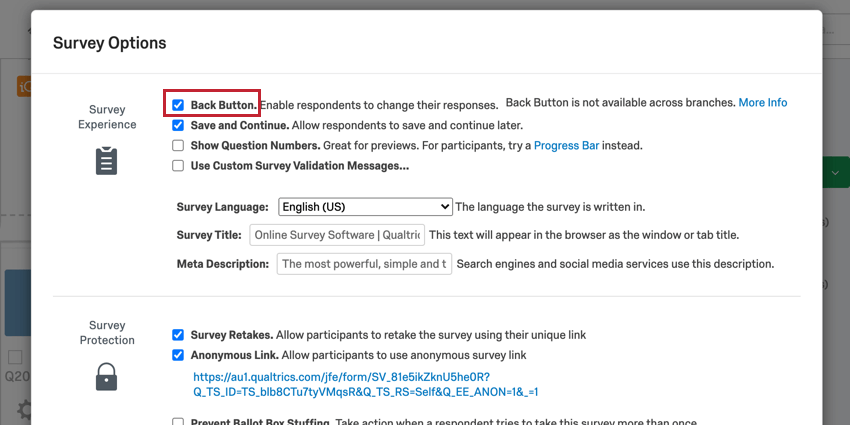This screenshot has width=850, height=425.
Task: Toggle the Save and Continue checkbox
Action: coord(178,125)
